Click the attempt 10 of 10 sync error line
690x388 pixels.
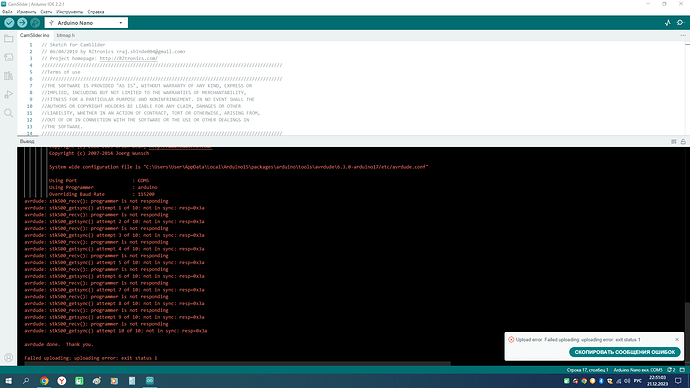tap(116, 331)
